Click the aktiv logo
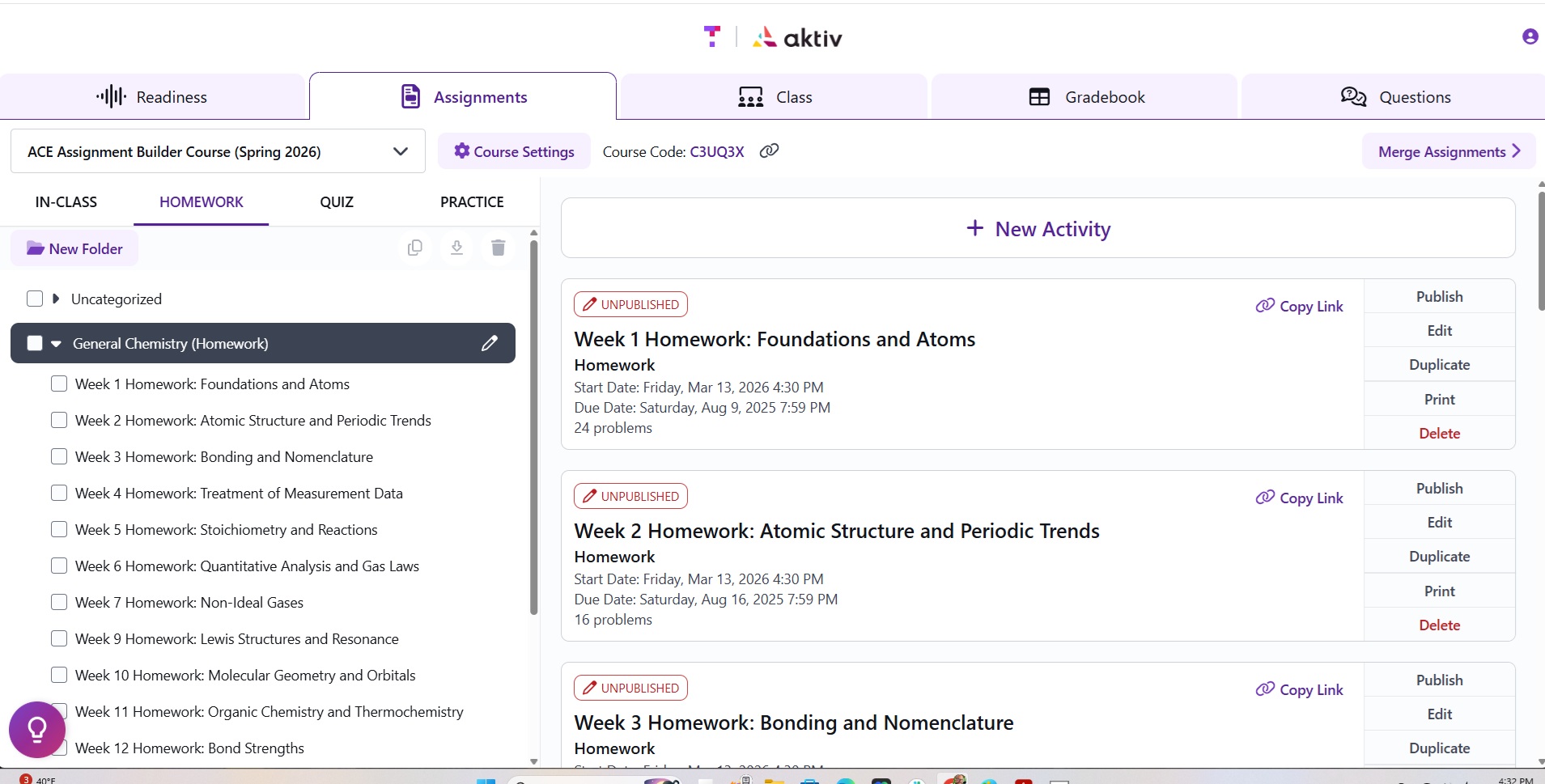The image size is (1545, 784). [x=797, y=37]
